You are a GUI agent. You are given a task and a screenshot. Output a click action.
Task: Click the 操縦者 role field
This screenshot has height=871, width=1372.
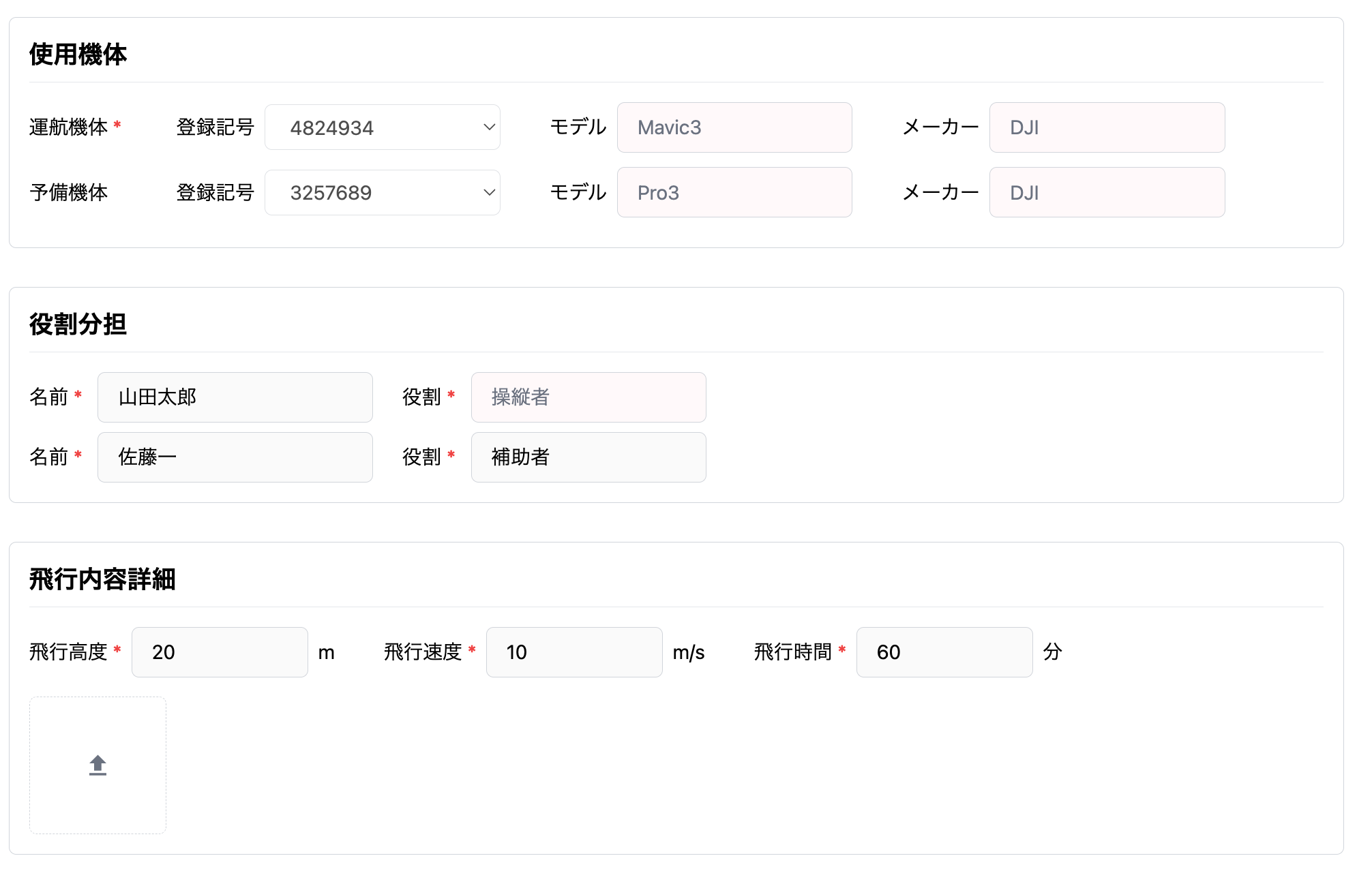(x=588, y=397)
